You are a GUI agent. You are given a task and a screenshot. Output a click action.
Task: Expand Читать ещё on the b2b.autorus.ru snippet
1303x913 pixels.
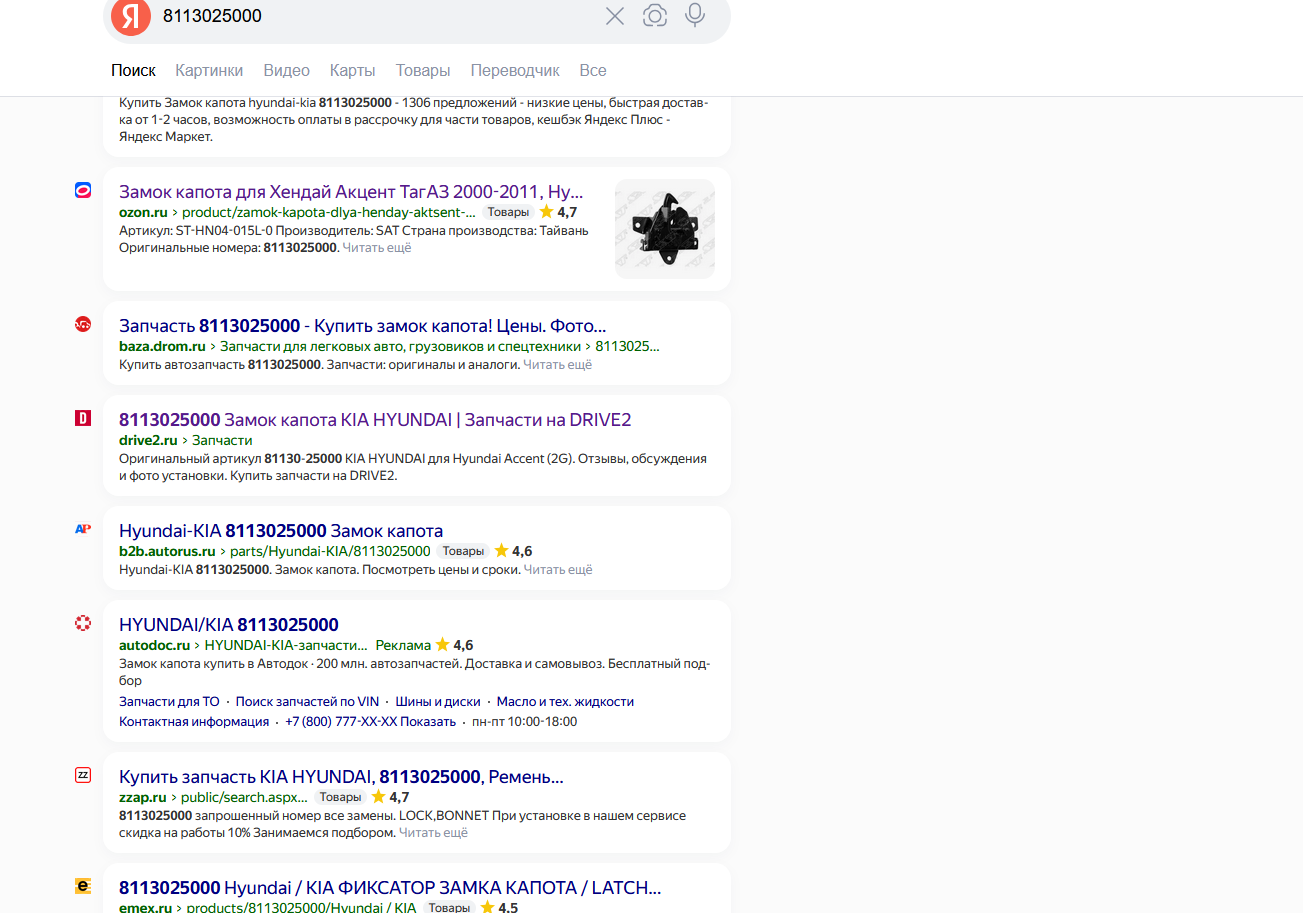click(558, 569)
